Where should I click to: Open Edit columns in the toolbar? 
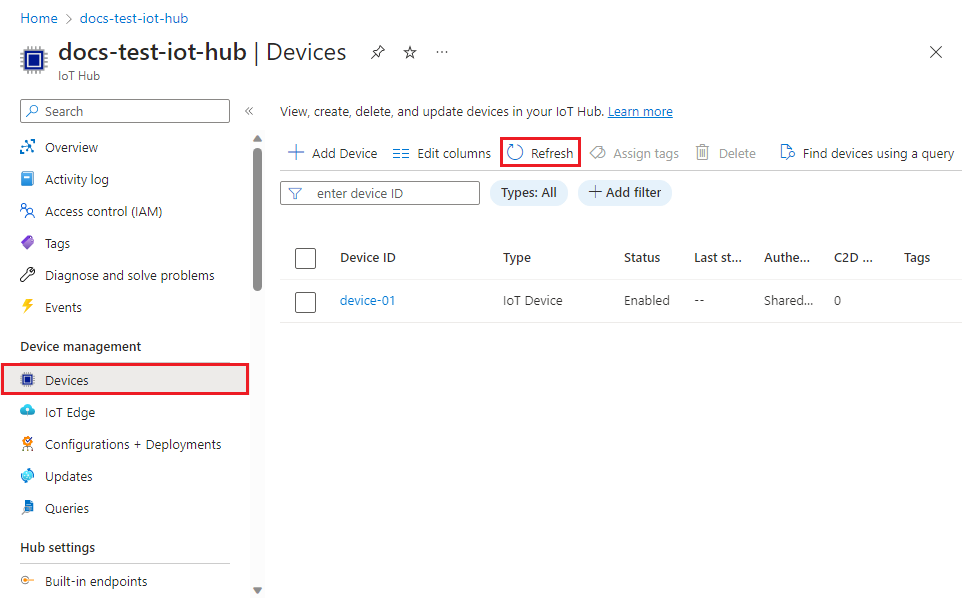(441, 153)
